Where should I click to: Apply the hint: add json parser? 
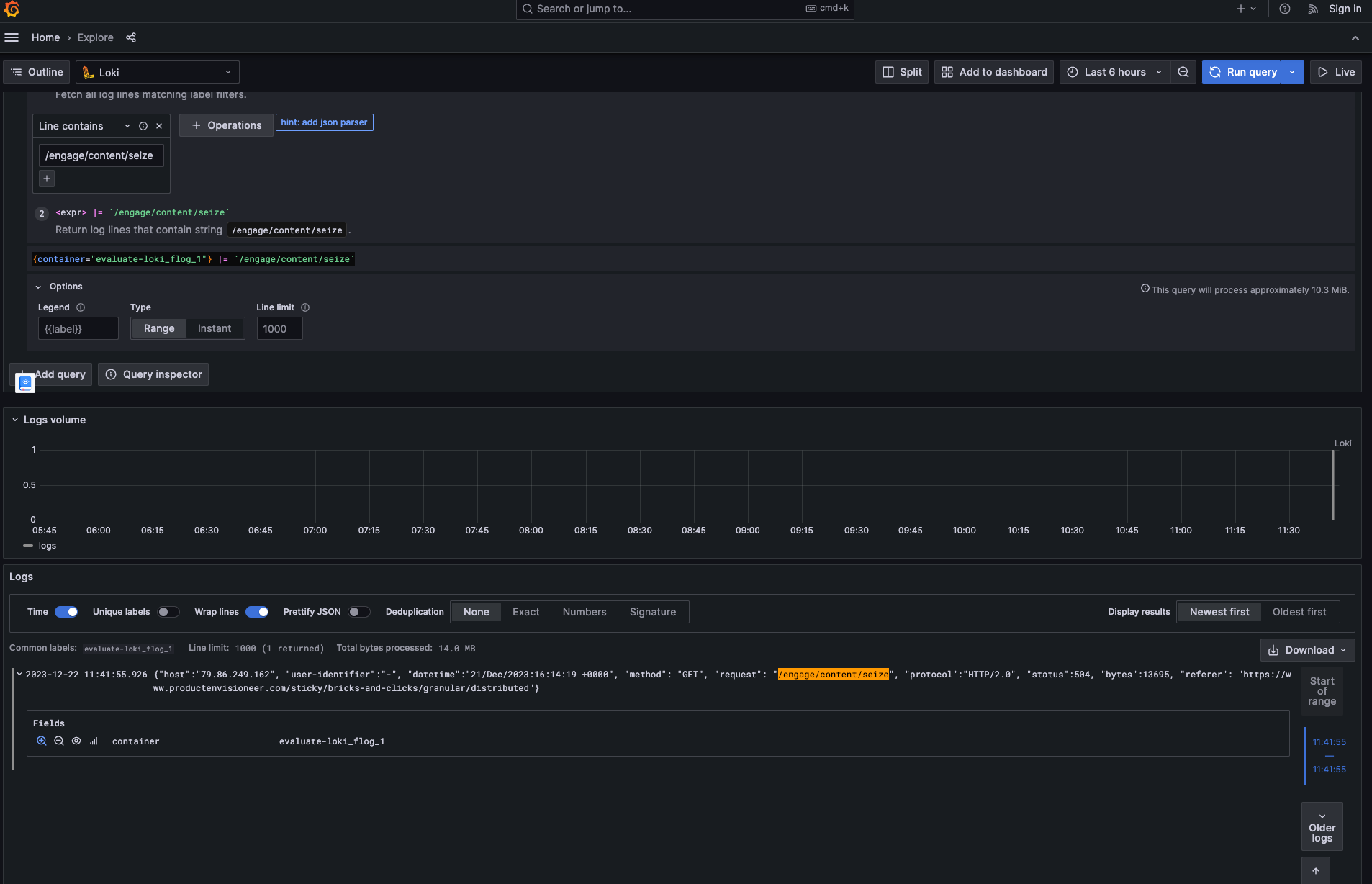click(324, 122)
